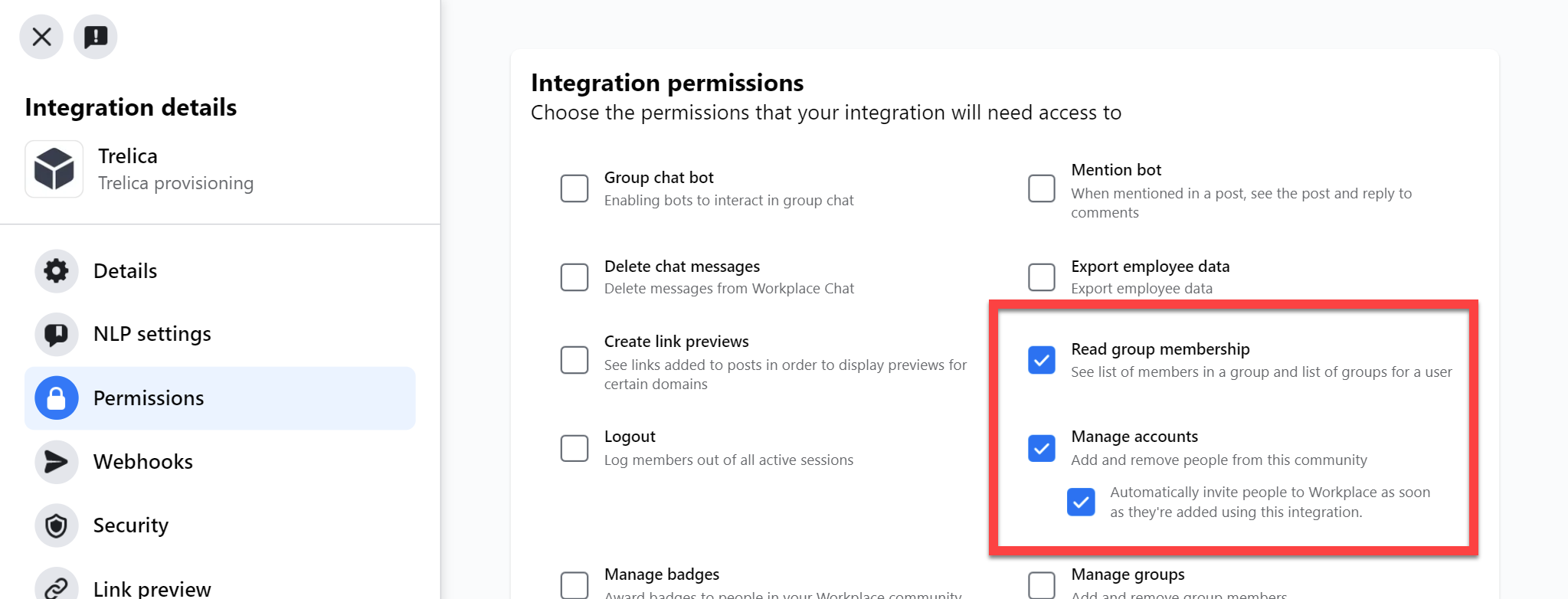Uncheck automatically invite people to Workplace
Image resolution: width=1568 pixels, height=599 pixels.
click(x=1081, y=502)
